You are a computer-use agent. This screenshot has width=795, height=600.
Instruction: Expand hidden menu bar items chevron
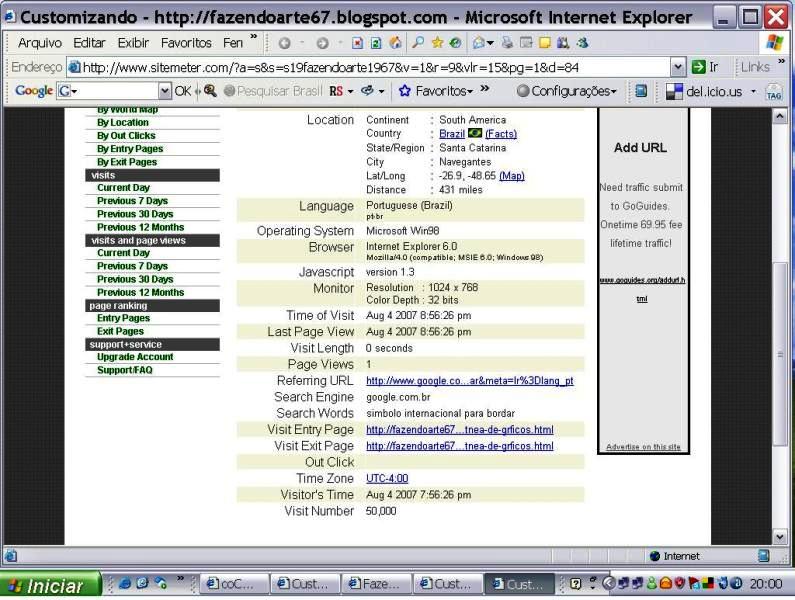click(x=254, y=37)
